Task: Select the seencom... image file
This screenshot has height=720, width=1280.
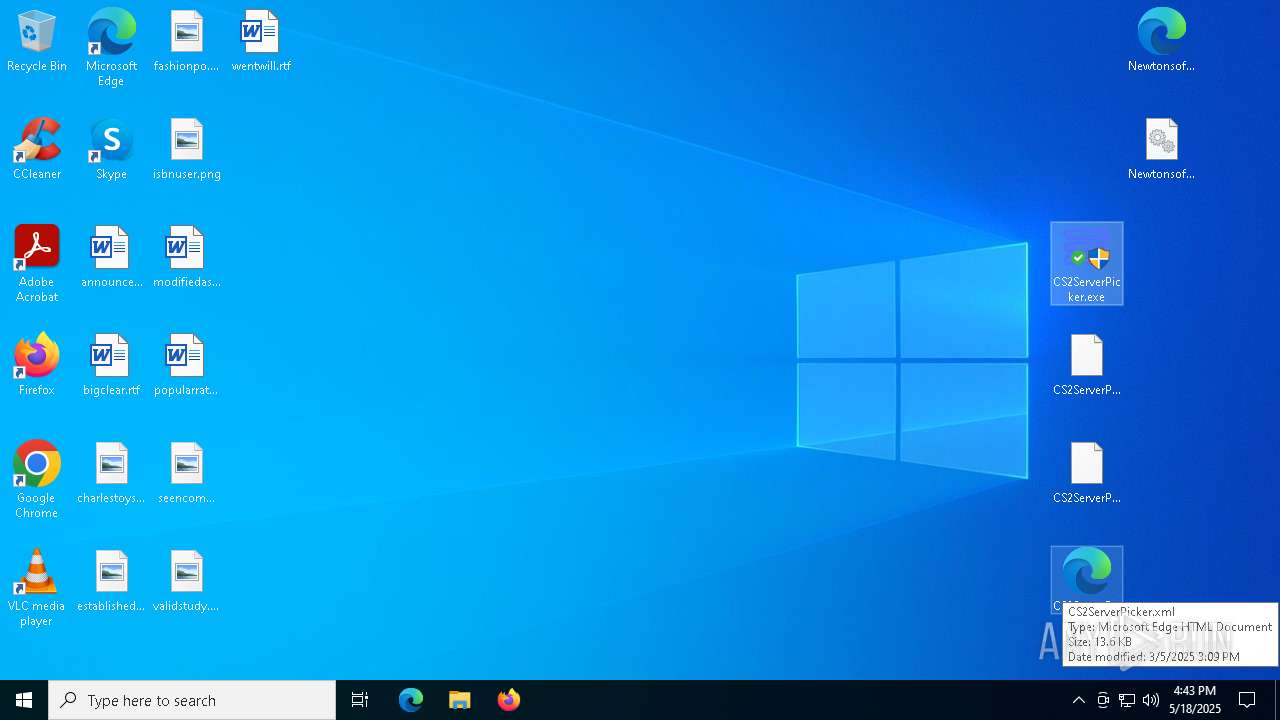Action: [186, 474]
